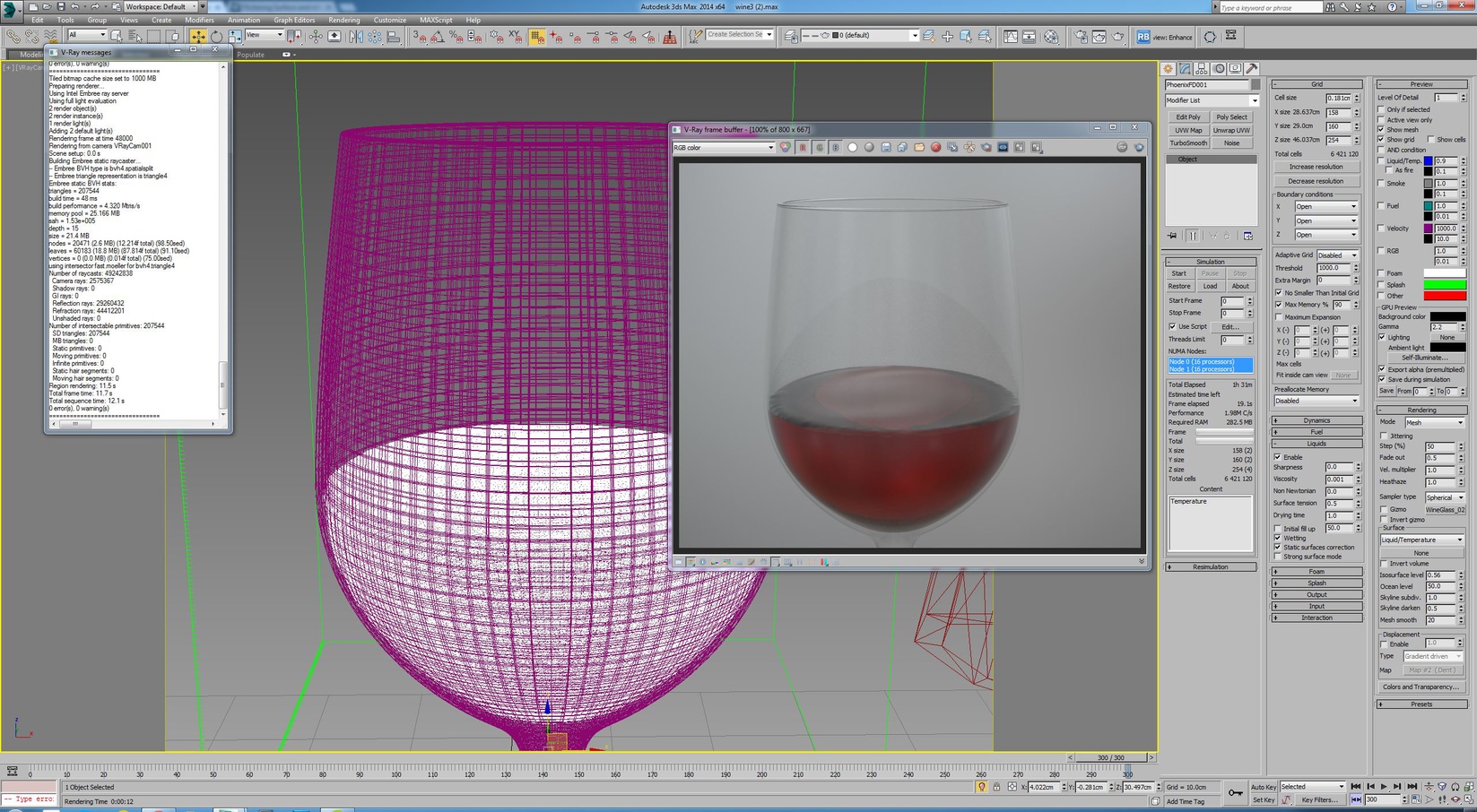
Task: Open the Animation menu
Action: point(244,20)
